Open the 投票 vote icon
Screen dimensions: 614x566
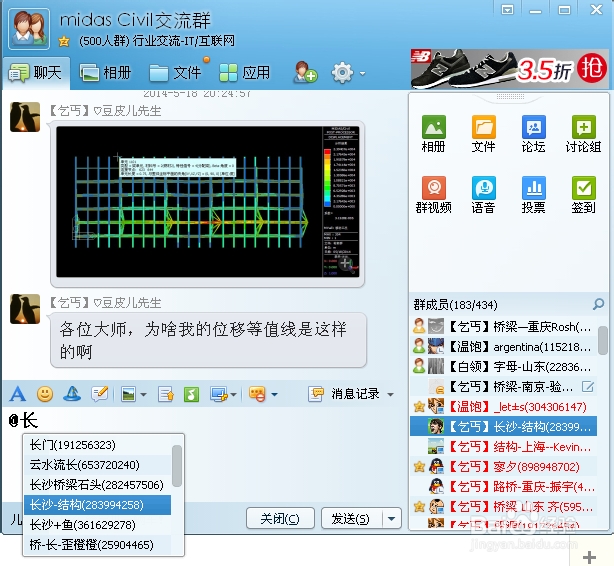(x=534, y=195)
